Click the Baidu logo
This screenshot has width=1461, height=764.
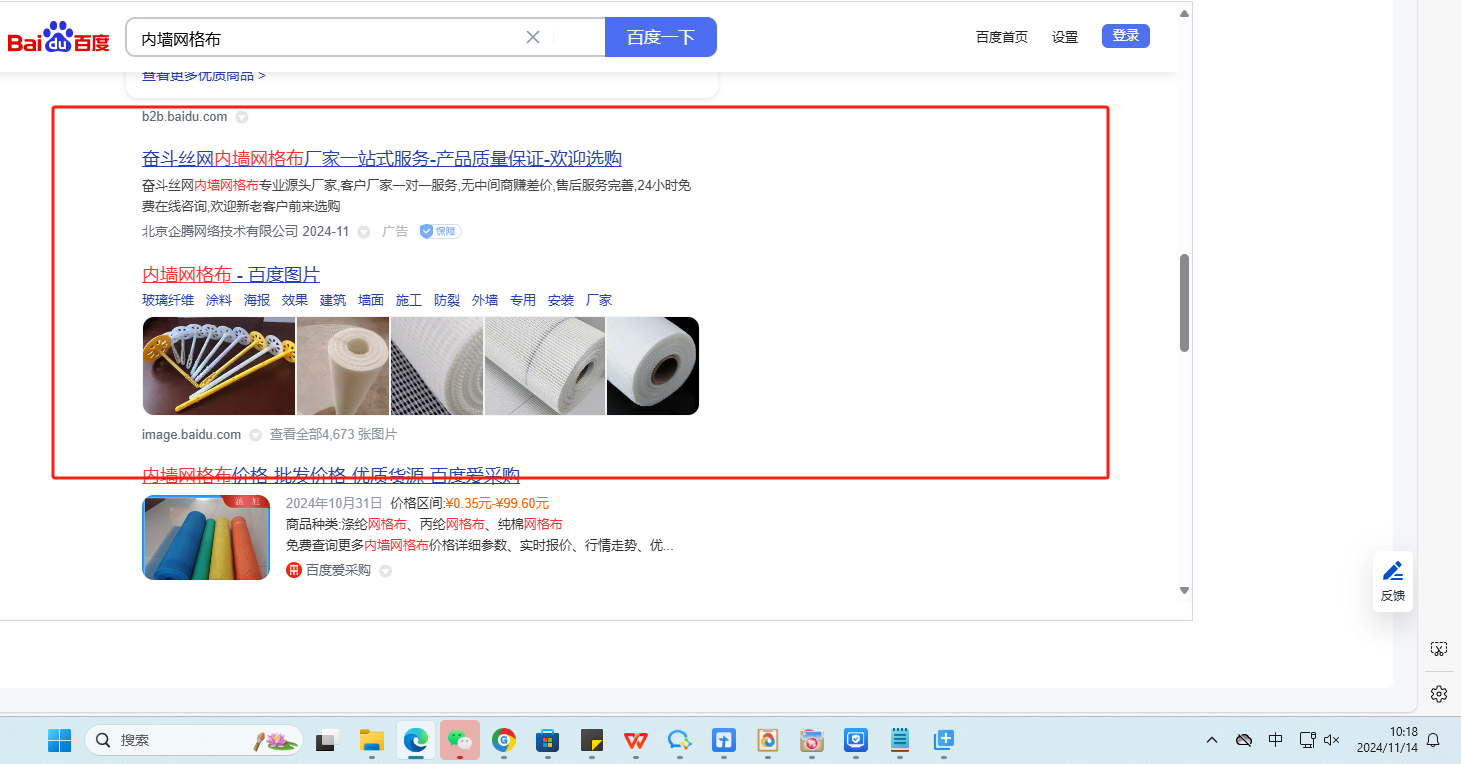[x=58, y=38]
